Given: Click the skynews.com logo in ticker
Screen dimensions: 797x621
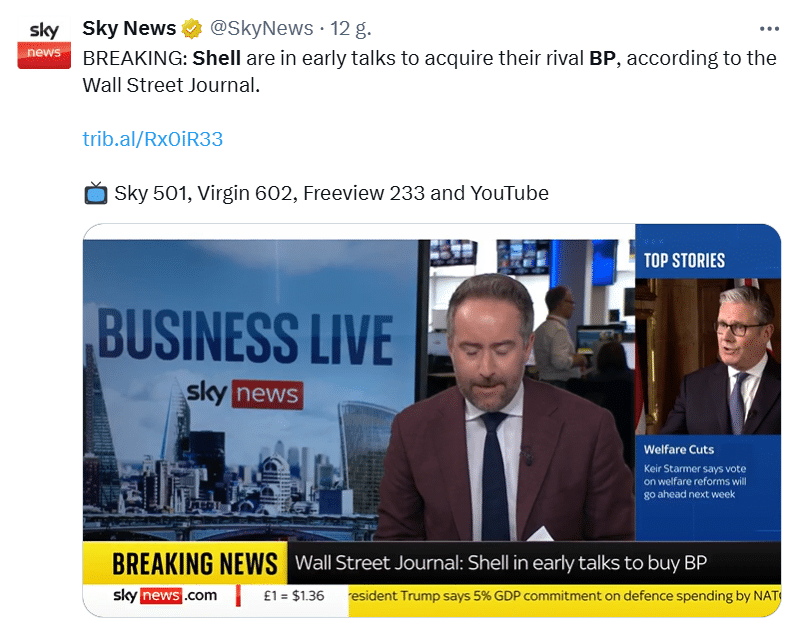Looking at the screenshot, I should coord(165,595).
